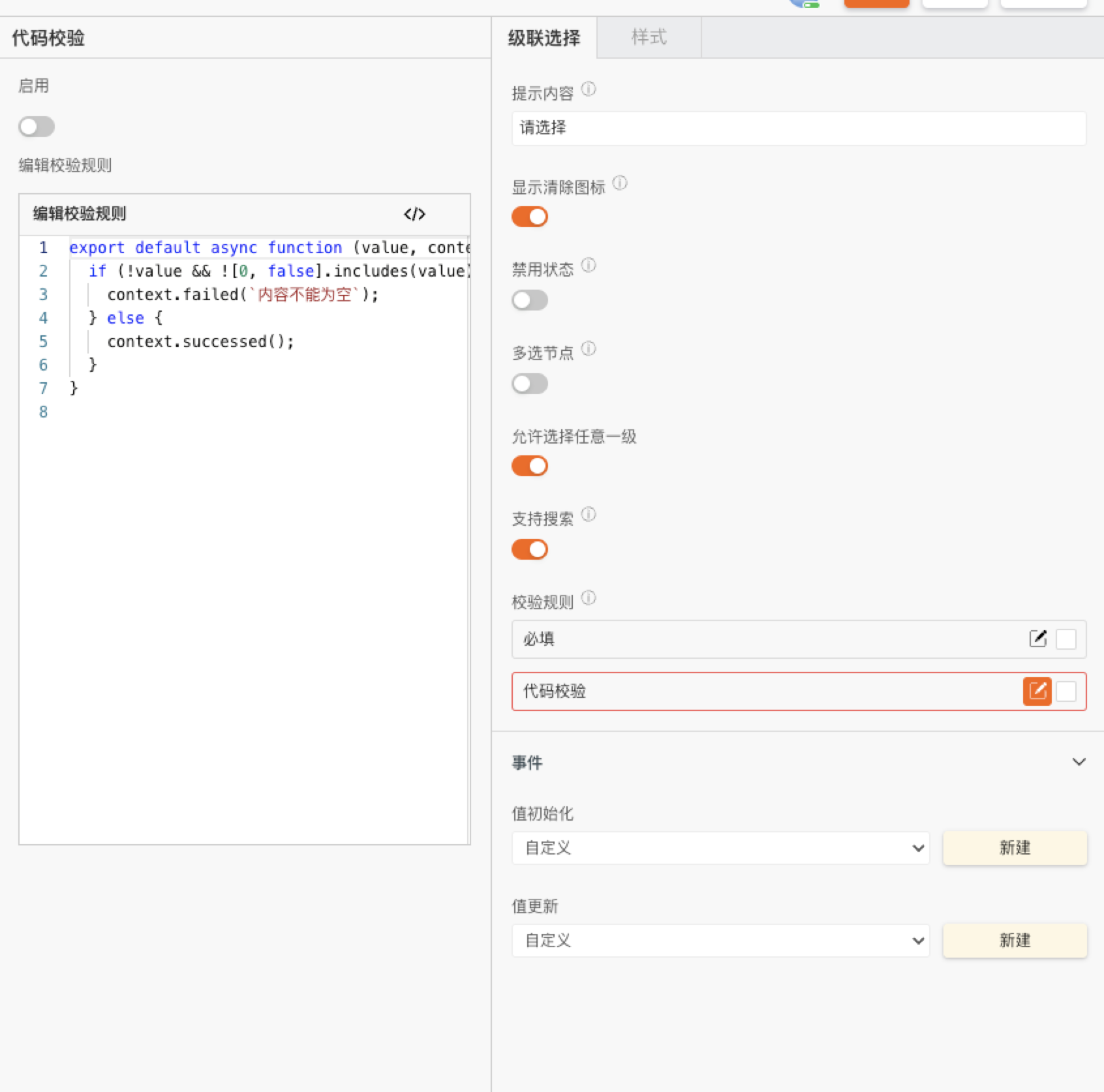Screen dimensions: 1104x1092
Task: Turn off 允许选择任意一级 switch
Action: click(530, 466)
